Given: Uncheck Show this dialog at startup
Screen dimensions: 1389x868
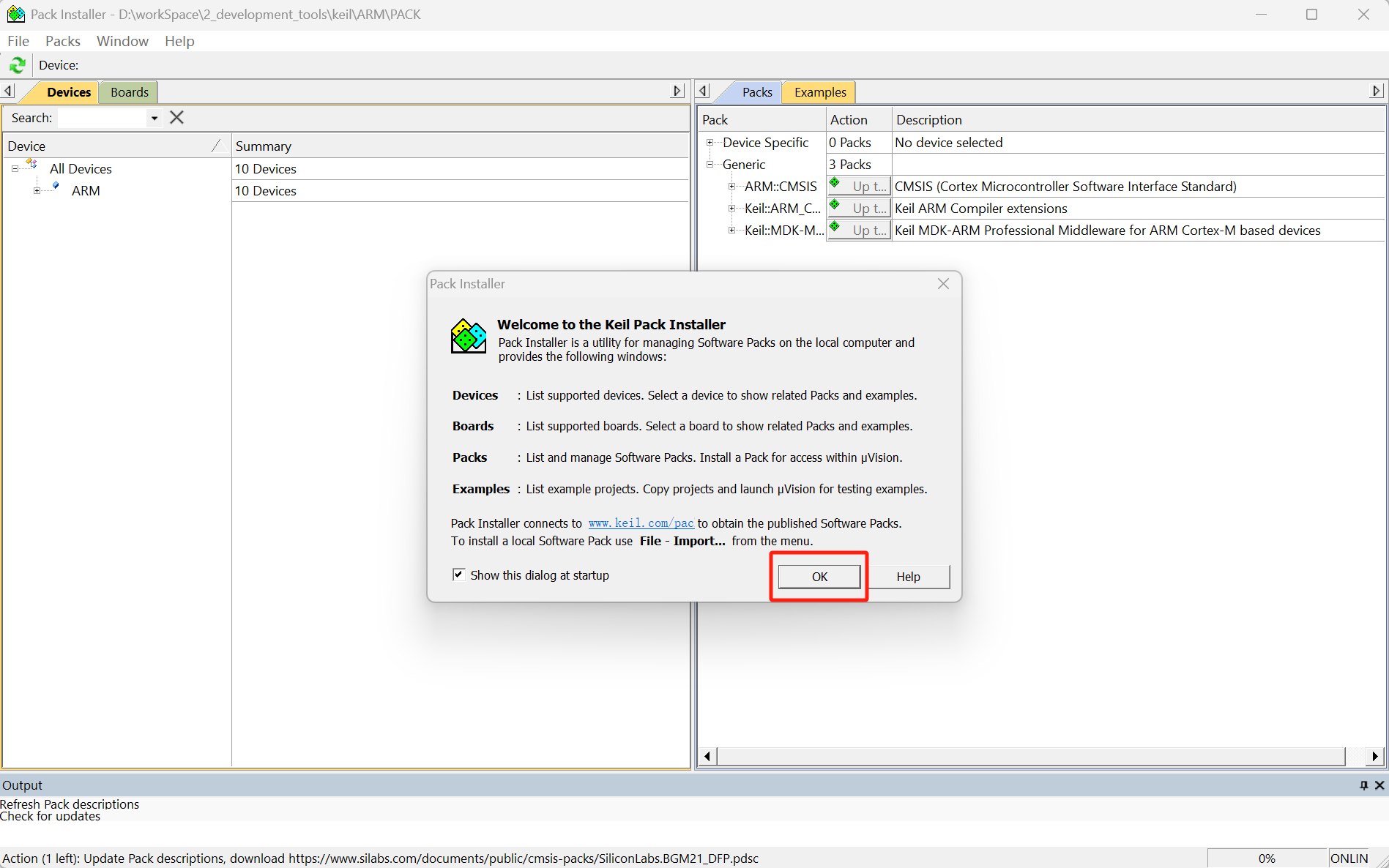Looking at the screenshot, I should point(459,575).
